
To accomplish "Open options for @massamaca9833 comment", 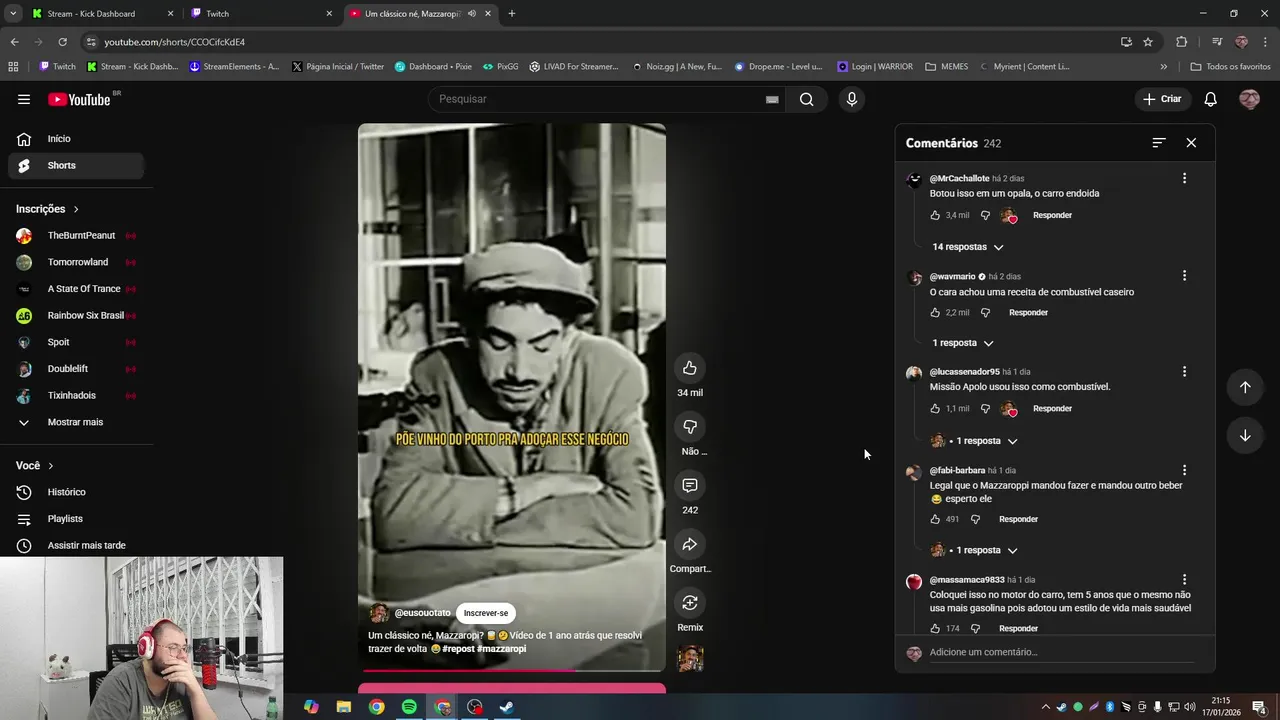I will [1184, 579].
